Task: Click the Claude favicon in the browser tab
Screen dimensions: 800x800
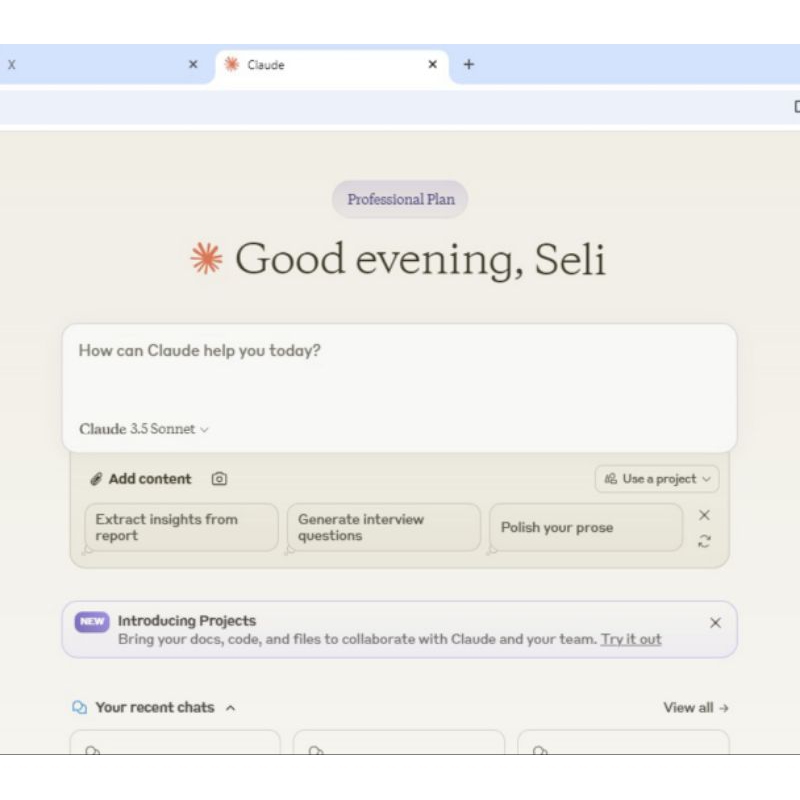Action: coord(232,65)
